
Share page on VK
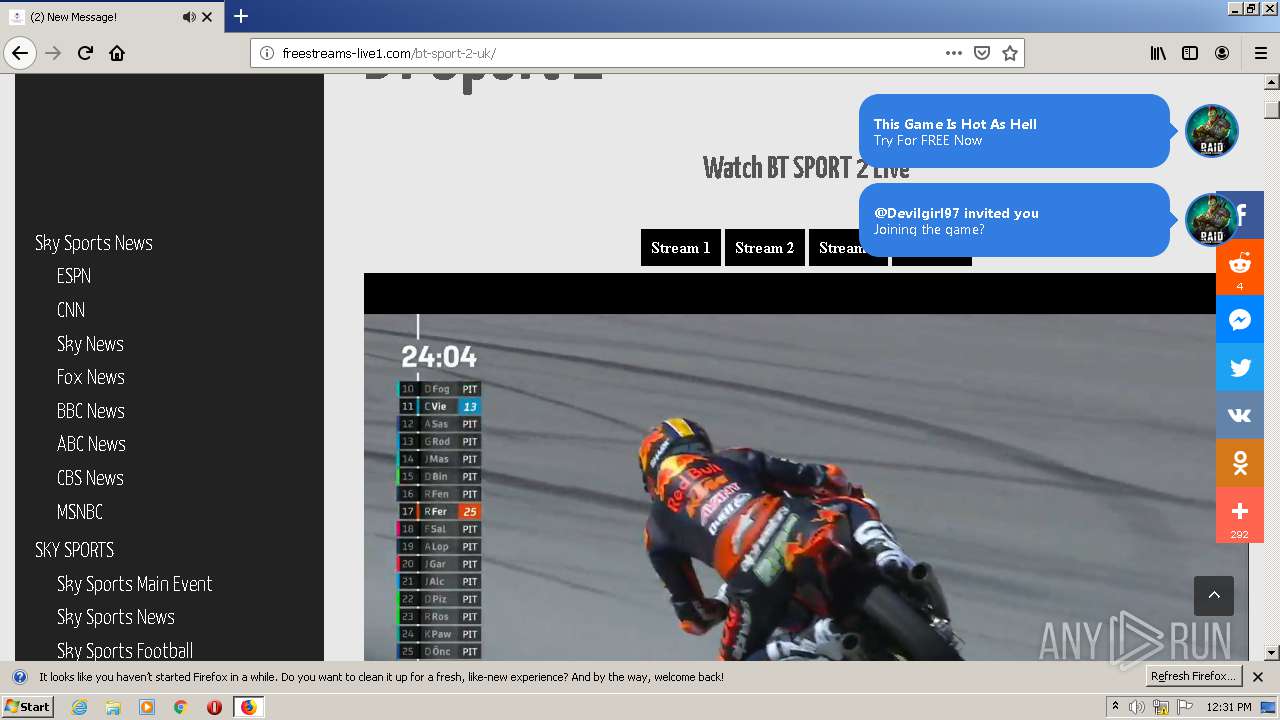click(x=1240, y=415)
